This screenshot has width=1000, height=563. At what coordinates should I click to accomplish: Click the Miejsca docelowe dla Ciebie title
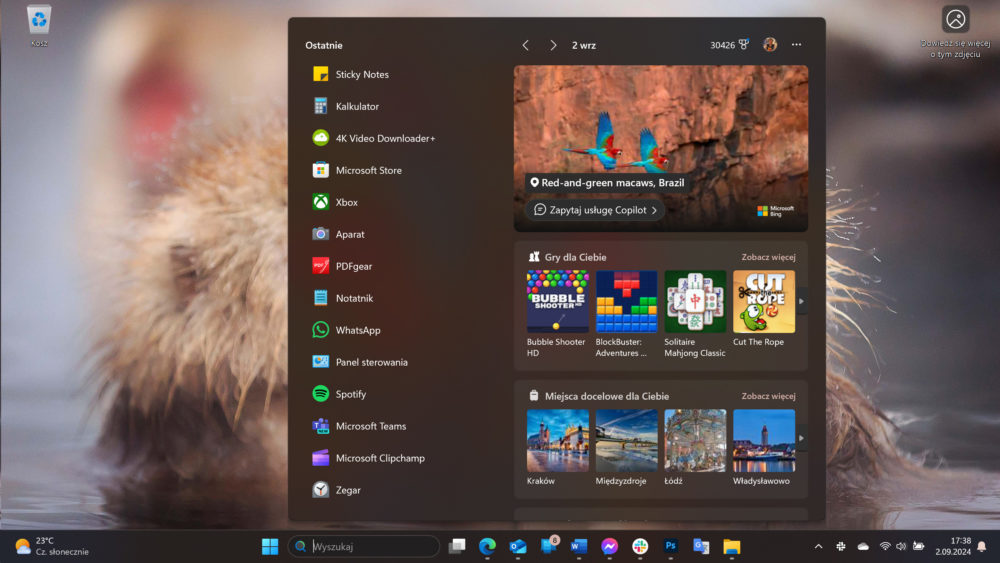click(607, 396)
